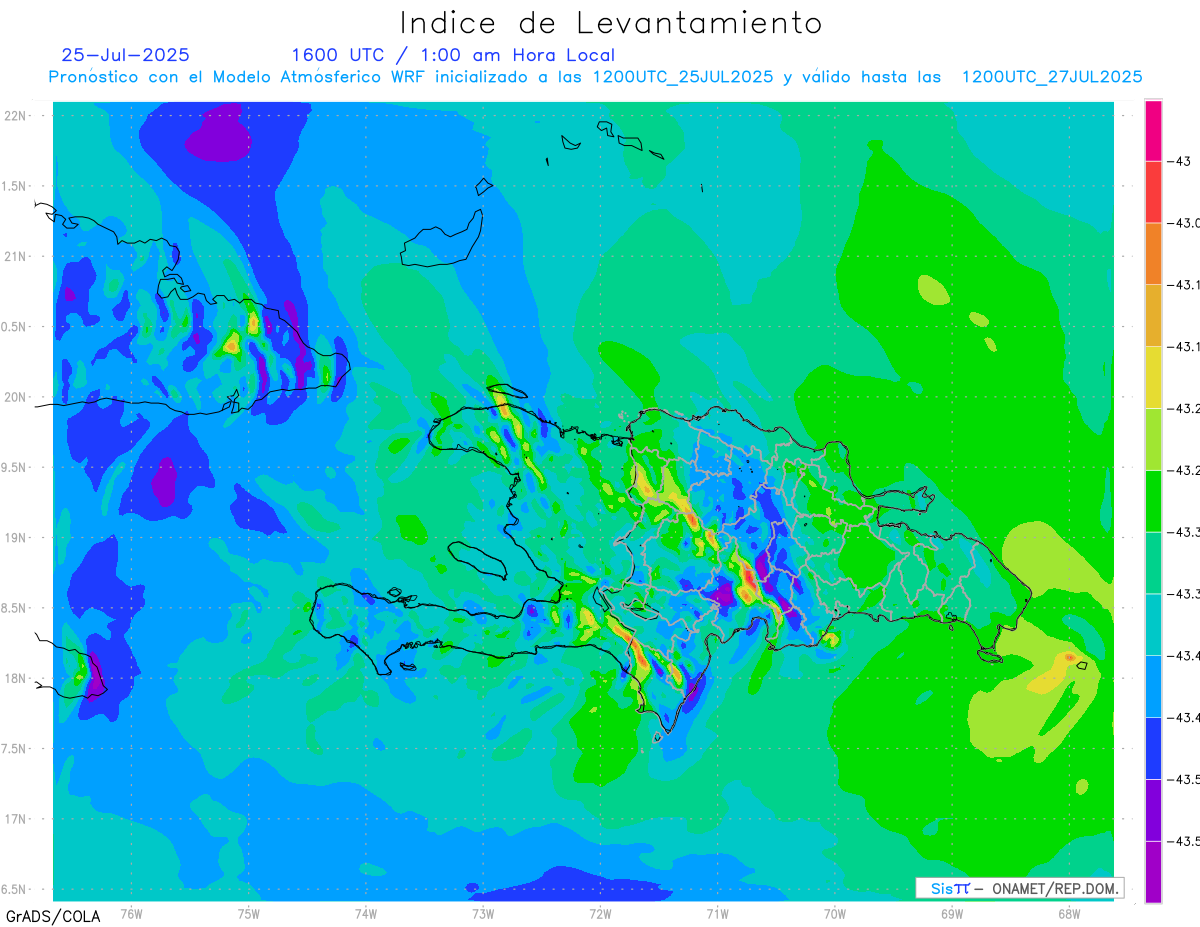Click the pink swatch atop the color scale
Image resolution: width=1200 pixels, height=927 pixels.
pos(1153,131)
